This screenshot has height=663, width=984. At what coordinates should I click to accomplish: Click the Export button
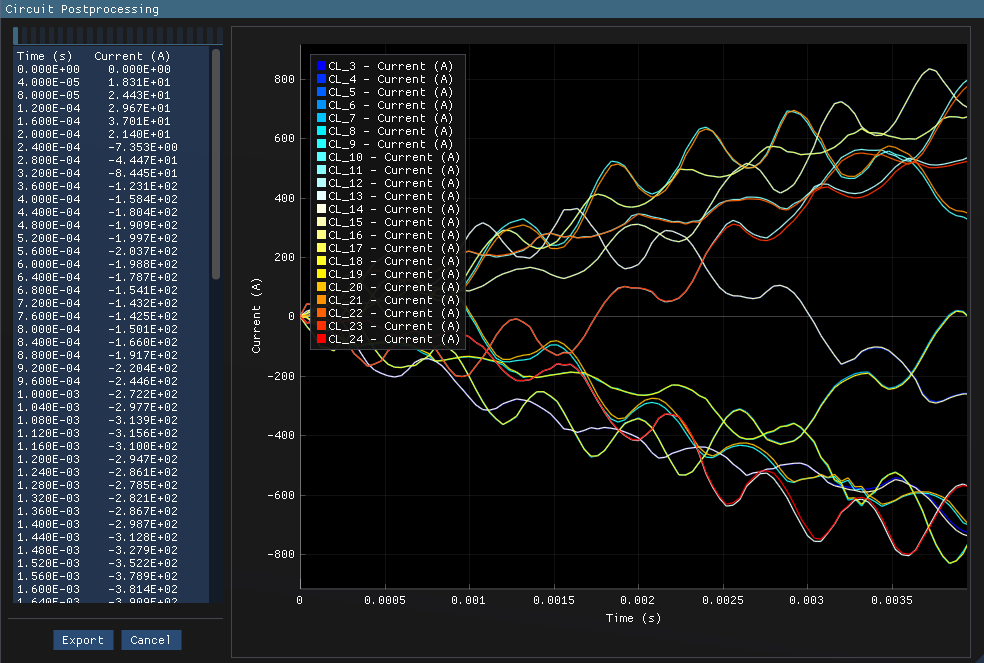pyautogui.click(x=83, y=639)
